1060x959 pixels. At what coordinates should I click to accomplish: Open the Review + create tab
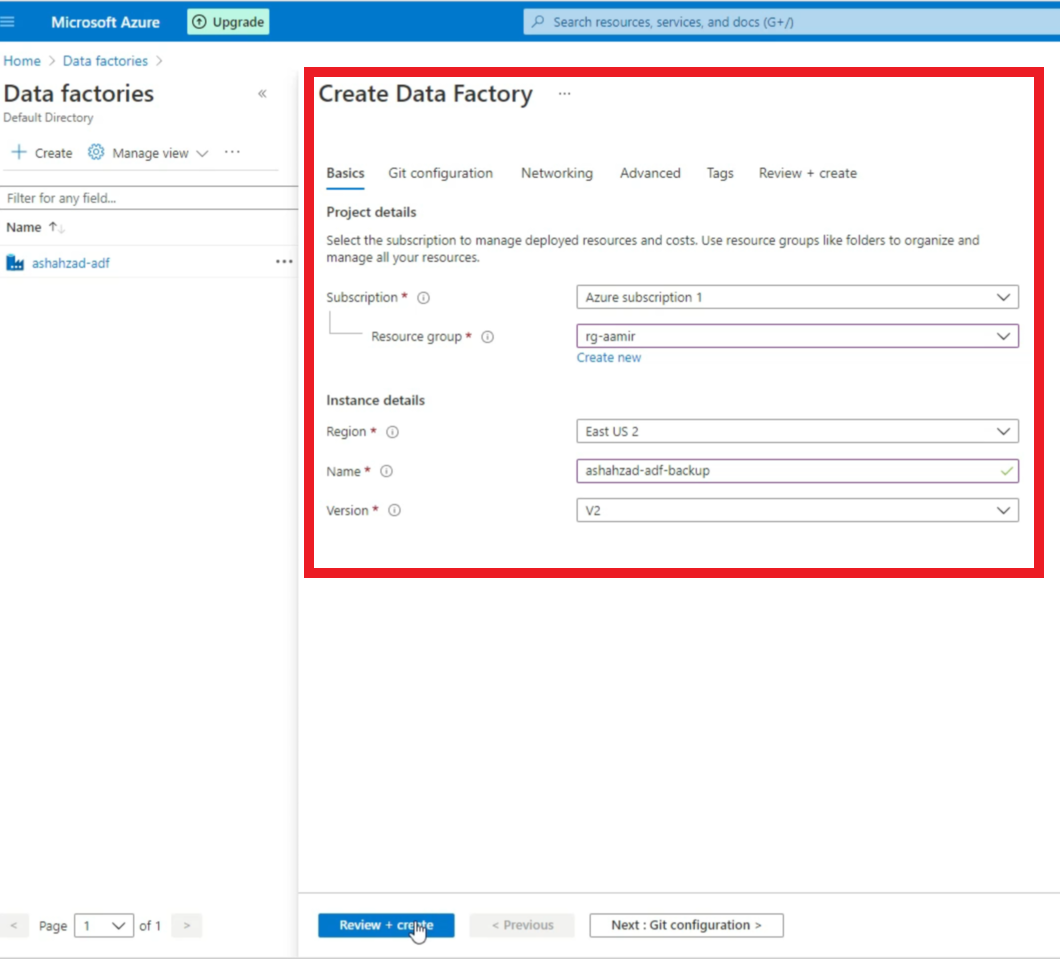click(807, 173)
